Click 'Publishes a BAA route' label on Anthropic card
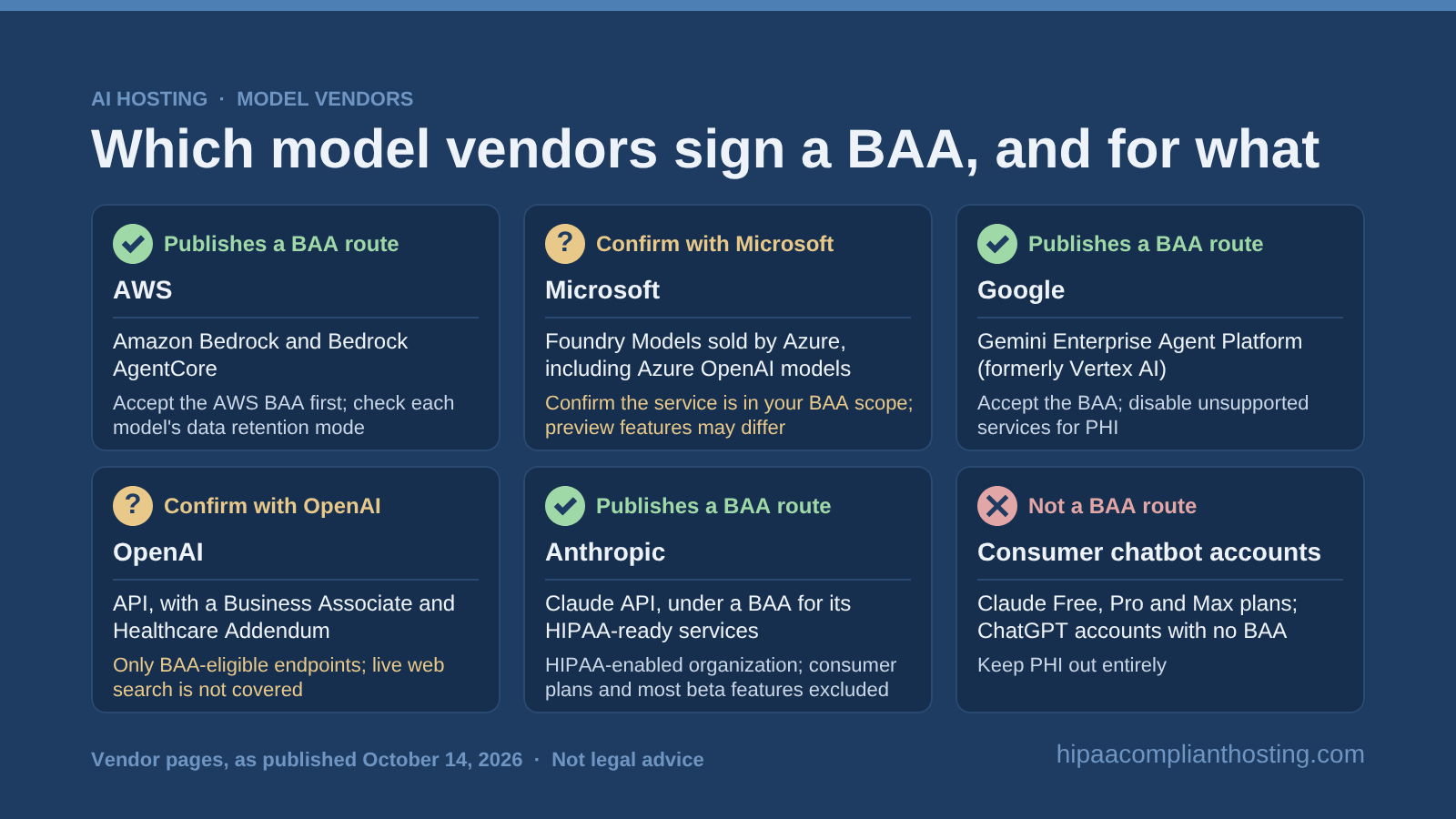The image size is (1456, 819). (713, 506)
